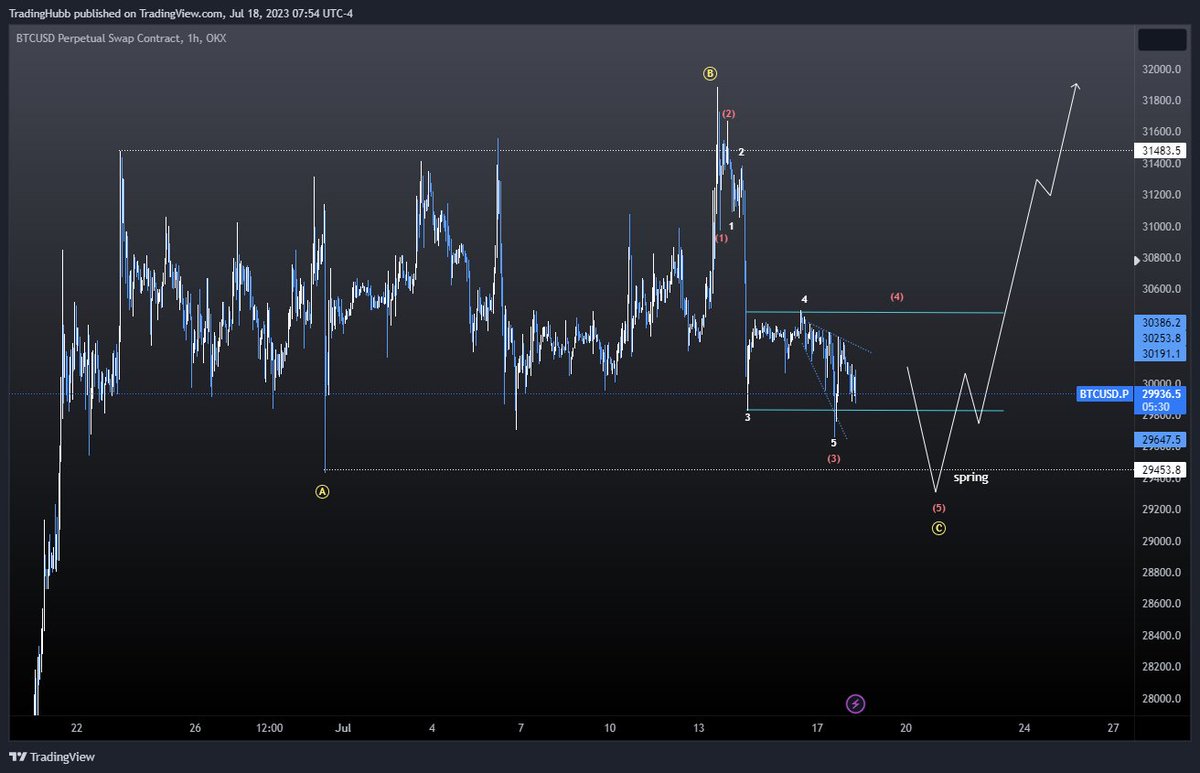This screenshot has width=1200, height=773.
Task: Select the white subwave 5 label
Action: [833, 442]
